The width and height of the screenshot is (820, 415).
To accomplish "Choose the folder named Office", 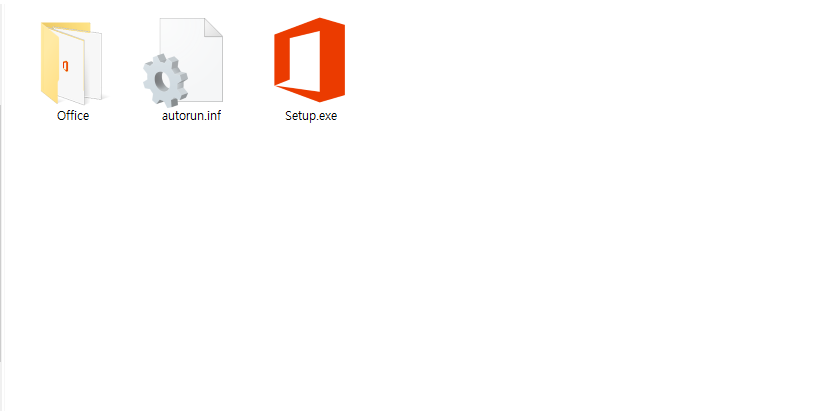I will [72, 63].
